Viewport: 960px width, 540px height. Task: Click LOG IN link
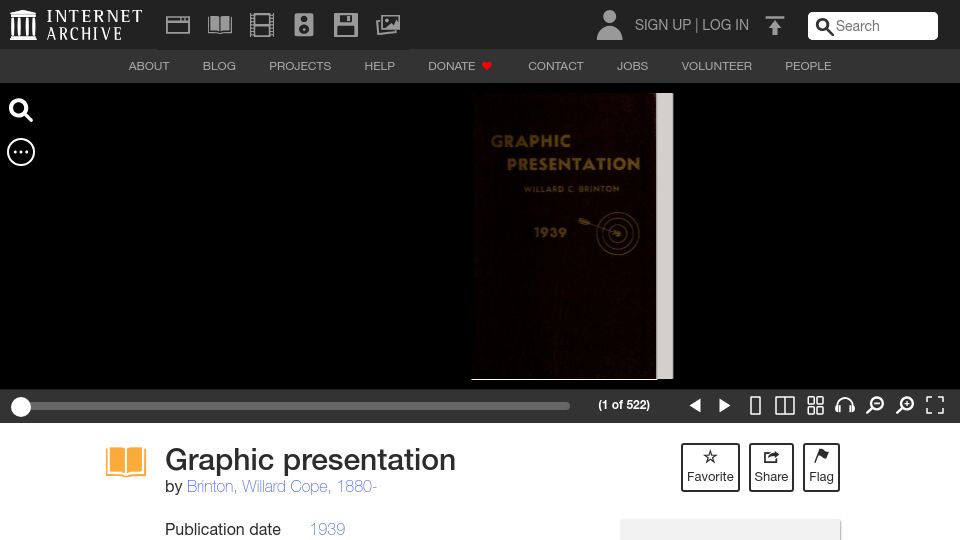tap(726, 25)
